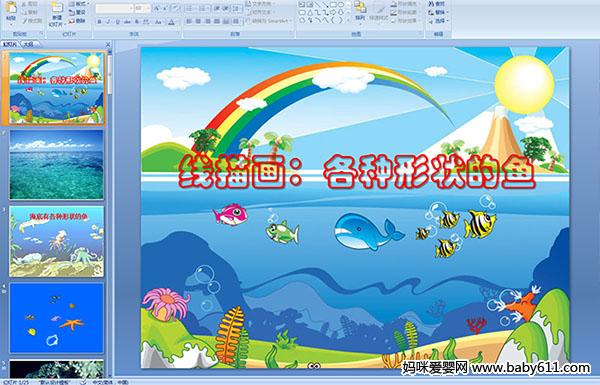Click the Replace icon in Editing group

pyautogui.click(x=437, y=12)
